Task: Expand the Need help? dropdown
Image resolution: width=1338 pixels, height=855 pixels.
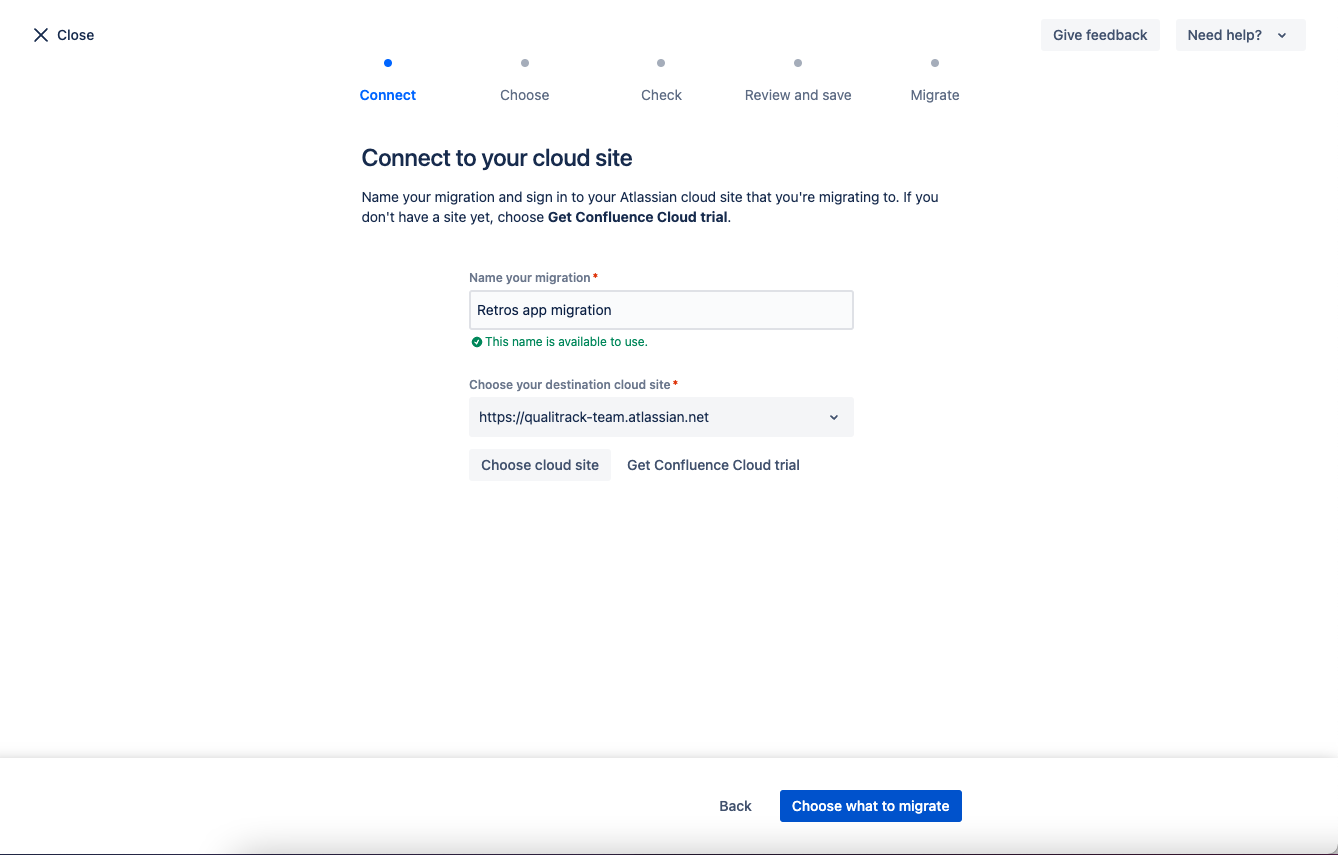Action: pos(1240,35)
